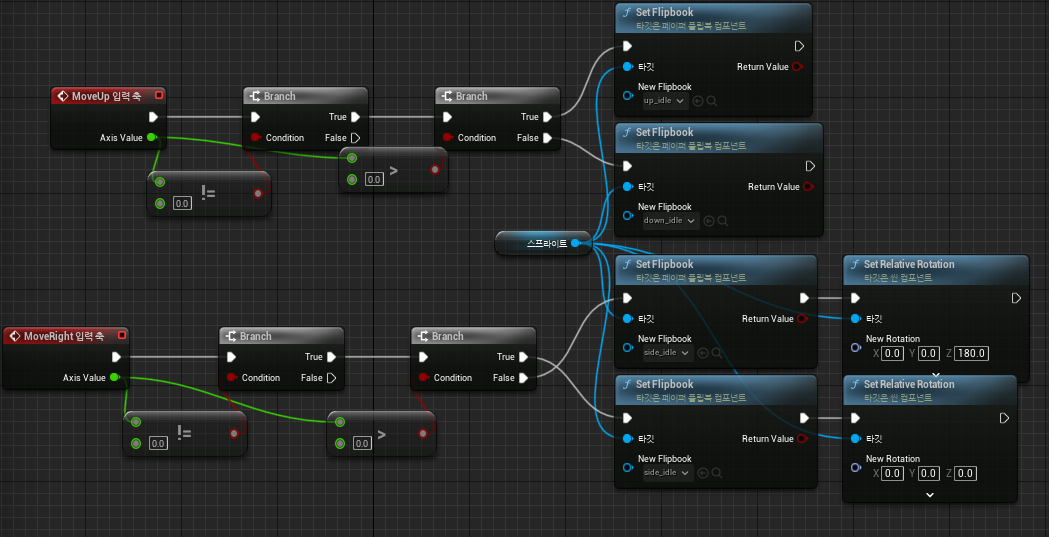Click 타깃 pin on down_idle Set Flipbook node
Viewport: 1049px width, 537px height.
tap(628, 187)
